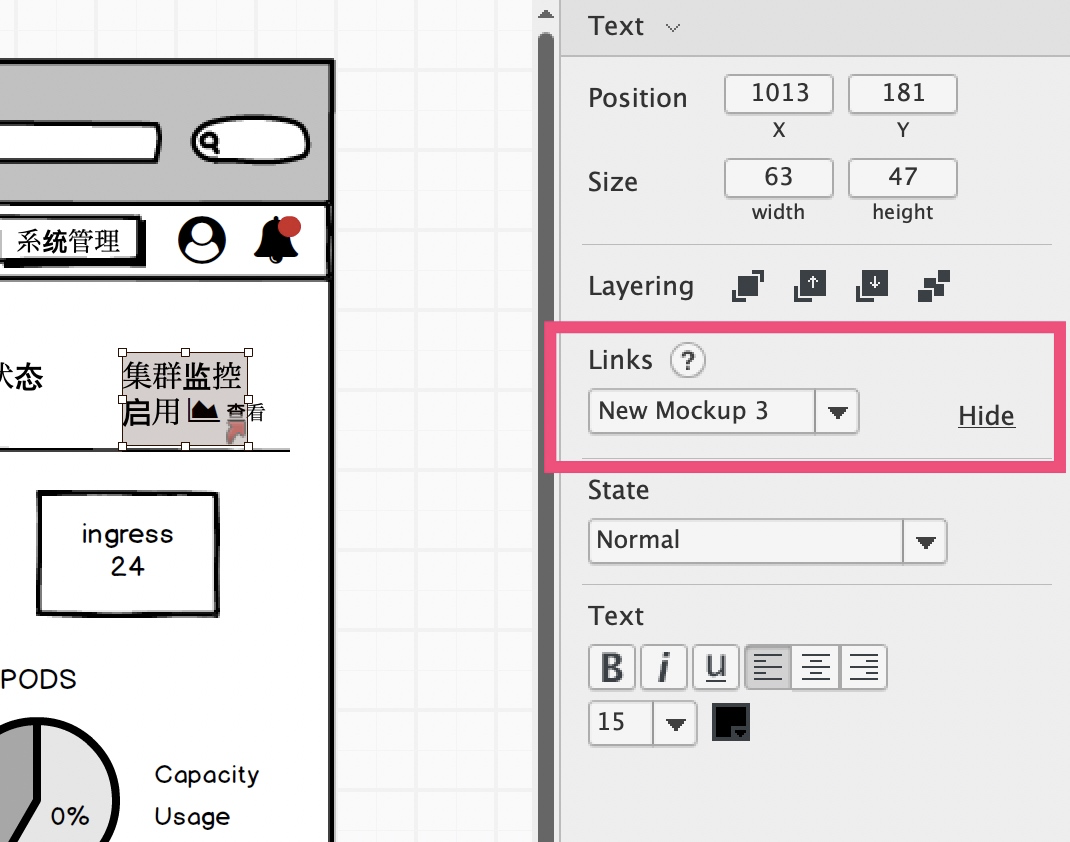Click the Send to Back layering icon
Image resolution: width=1070 pixels, height=842 pixels.
click(x=934, y=285)
